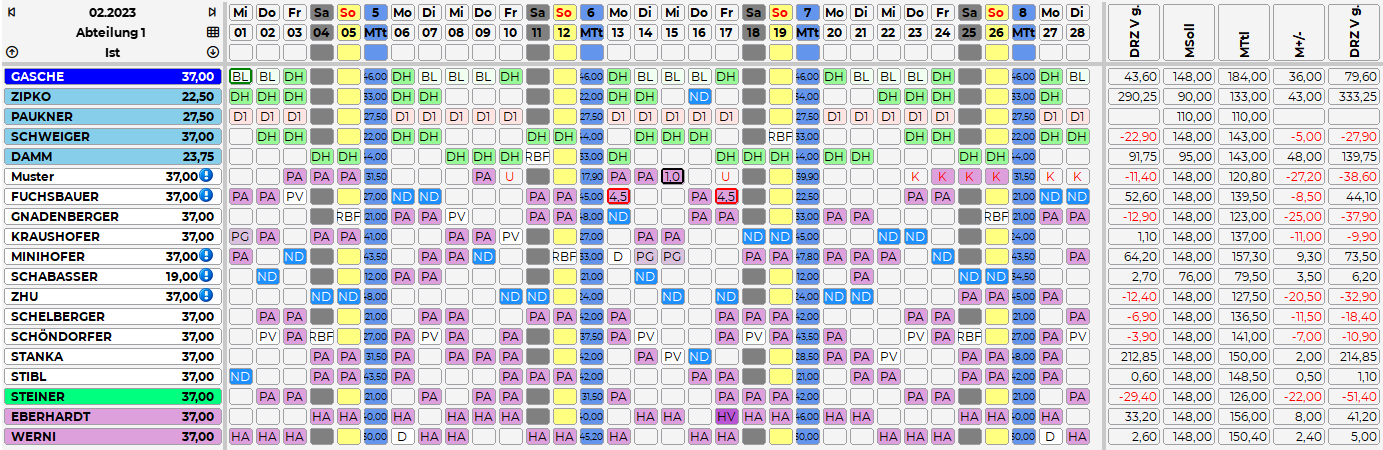The image size is (1383, 450).
Task: Click the blue alert icon next to ZHU
Action: click(x=206, y=296)
